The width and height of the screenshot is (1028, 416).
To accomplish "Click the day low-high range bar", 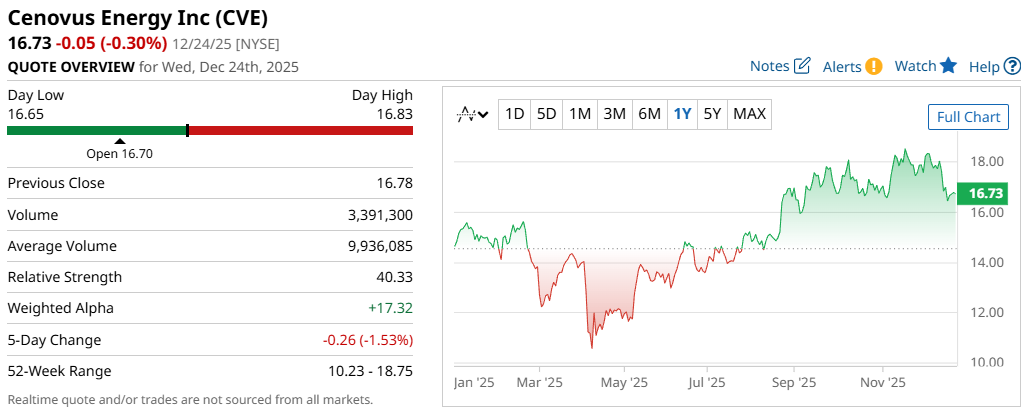I will 210,130.
